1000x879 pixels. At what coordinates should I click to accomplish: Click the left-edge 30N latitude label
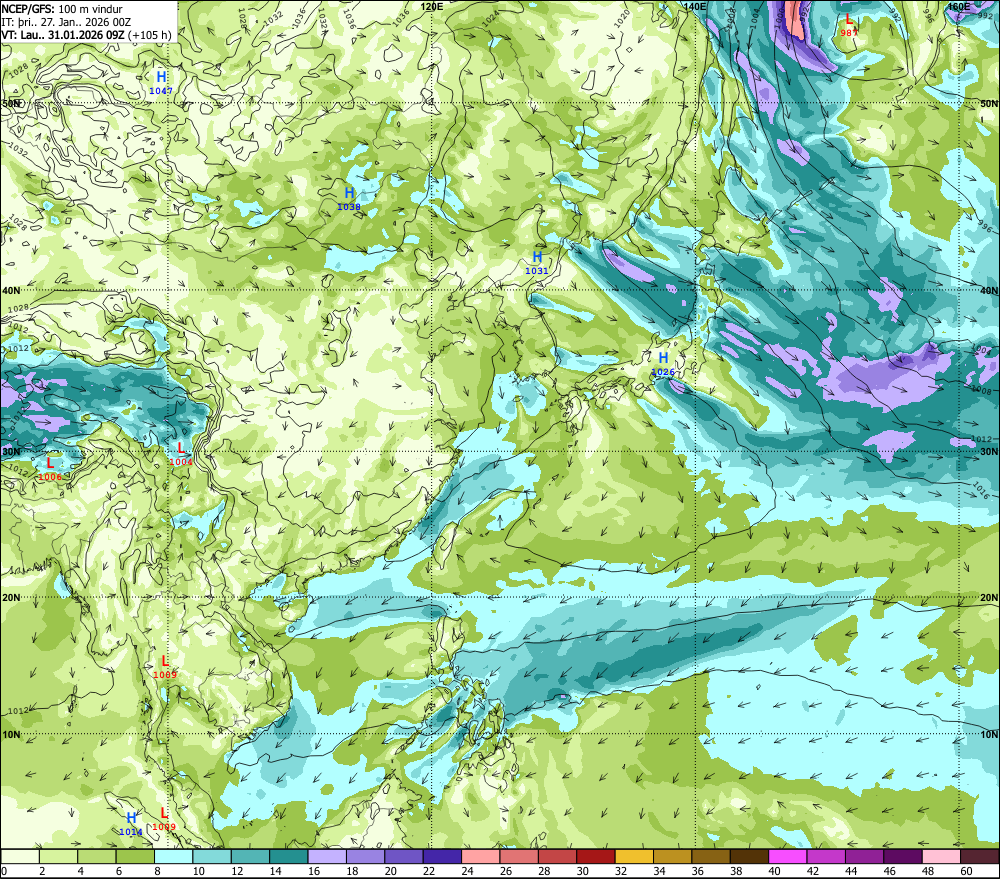[11, 452]
